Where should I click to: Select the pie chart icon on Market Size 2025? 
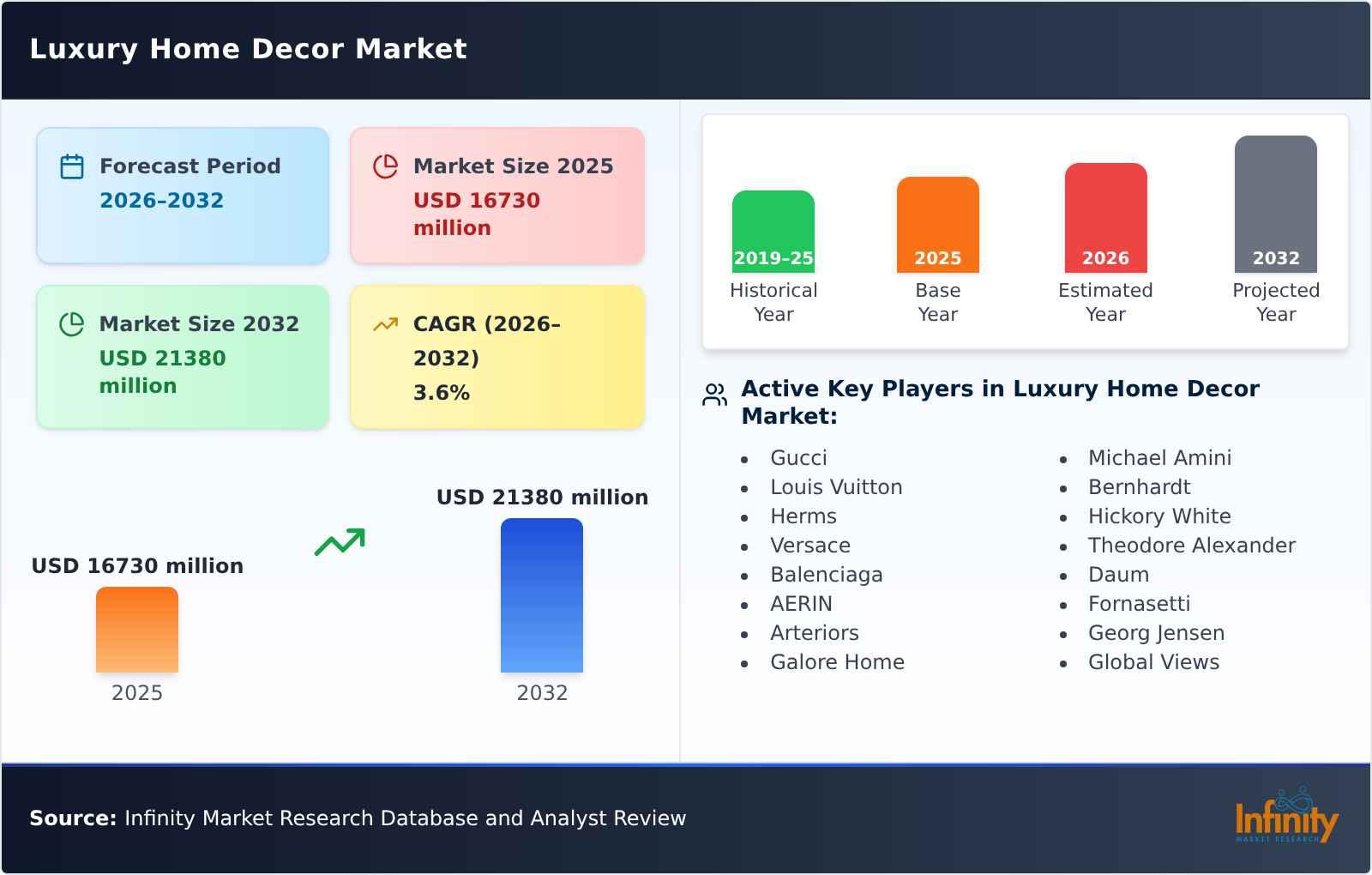[386, 165]
